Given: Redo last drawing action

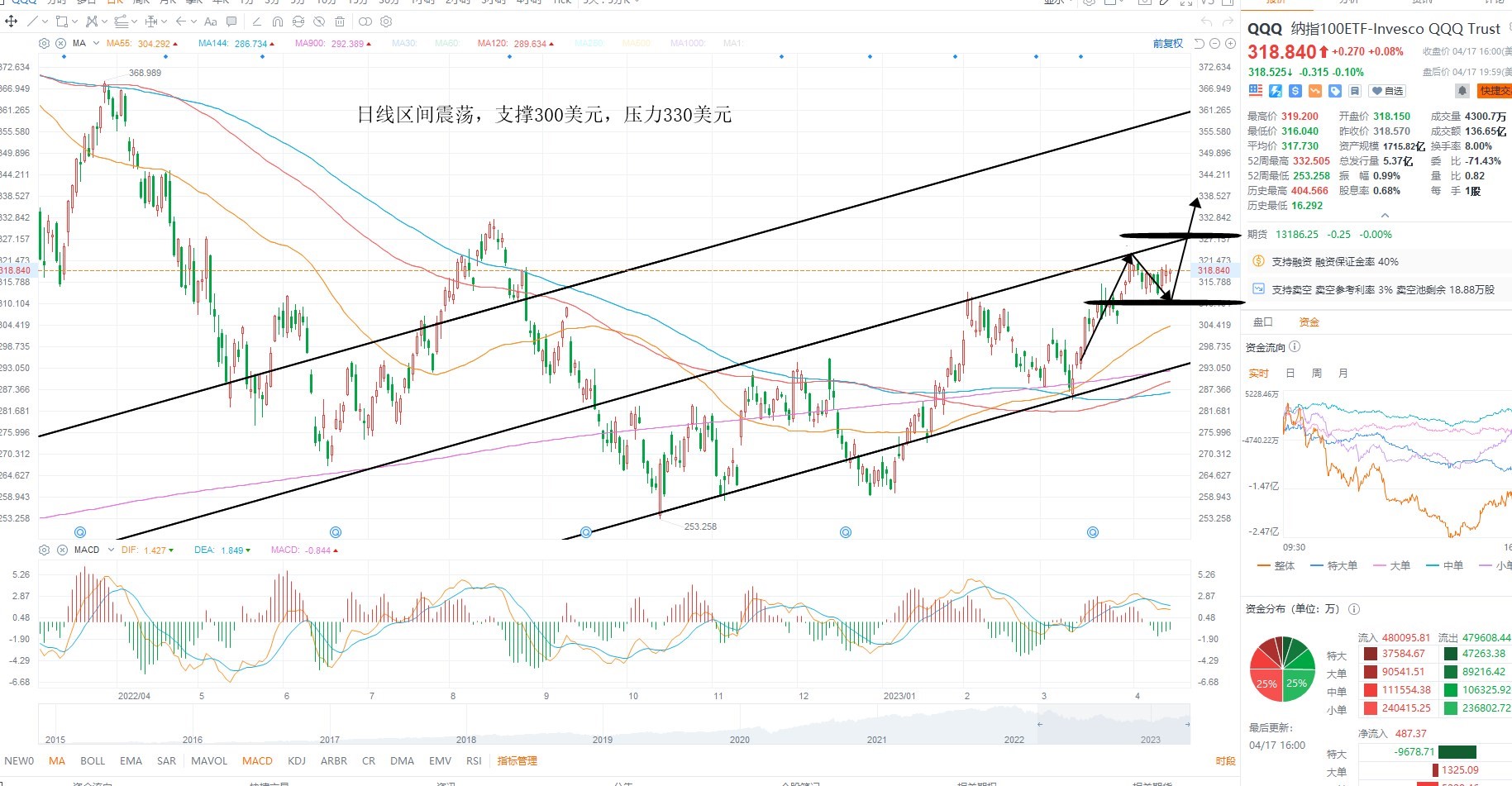Looking at the screenshot, I should (x=1228, y=21).
